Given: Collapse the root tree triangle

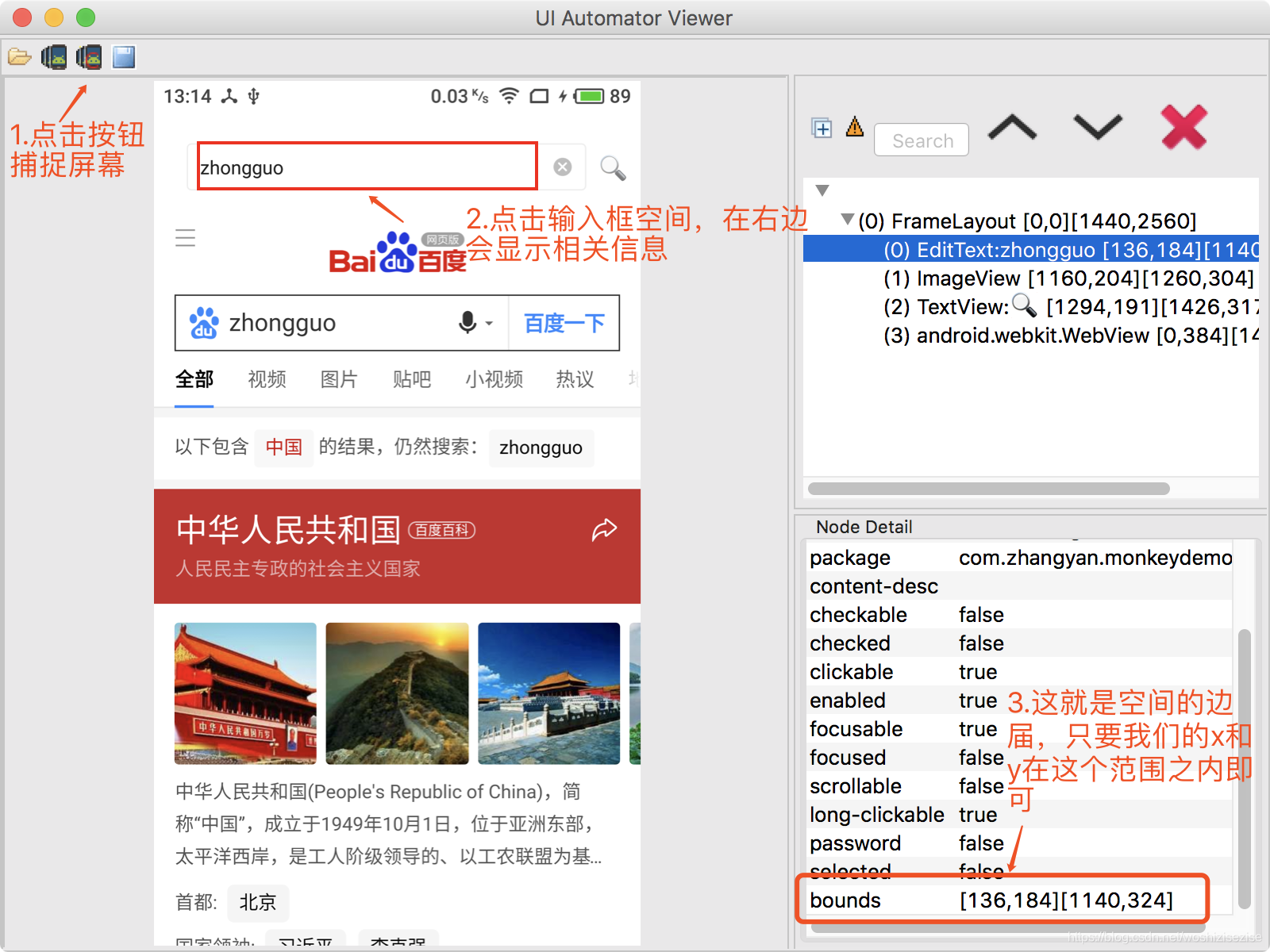Looking at the screenshot, I should (x=822, y=190).
